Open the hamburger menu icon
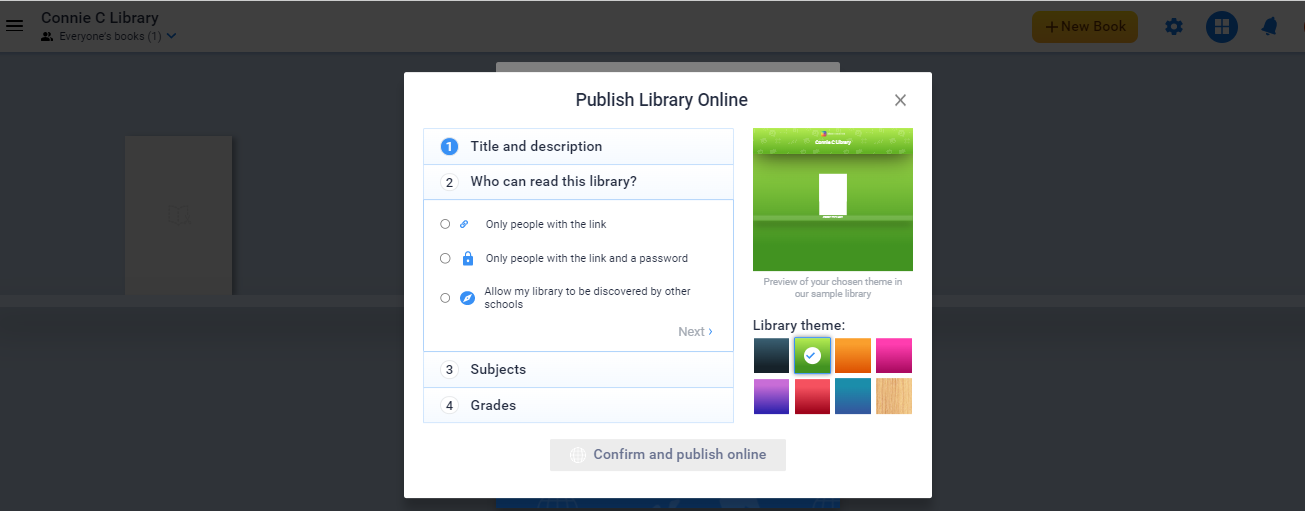The height and width of the screenshot is (511, 1305). [15, 26]
